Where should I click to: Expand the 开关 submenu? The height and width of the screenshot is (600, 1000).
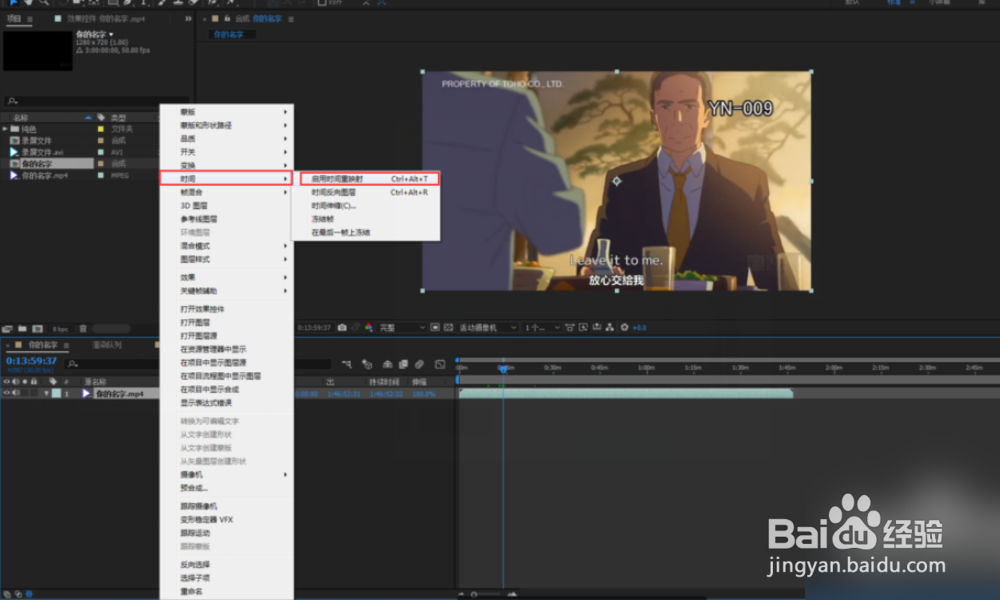(227, 152)
